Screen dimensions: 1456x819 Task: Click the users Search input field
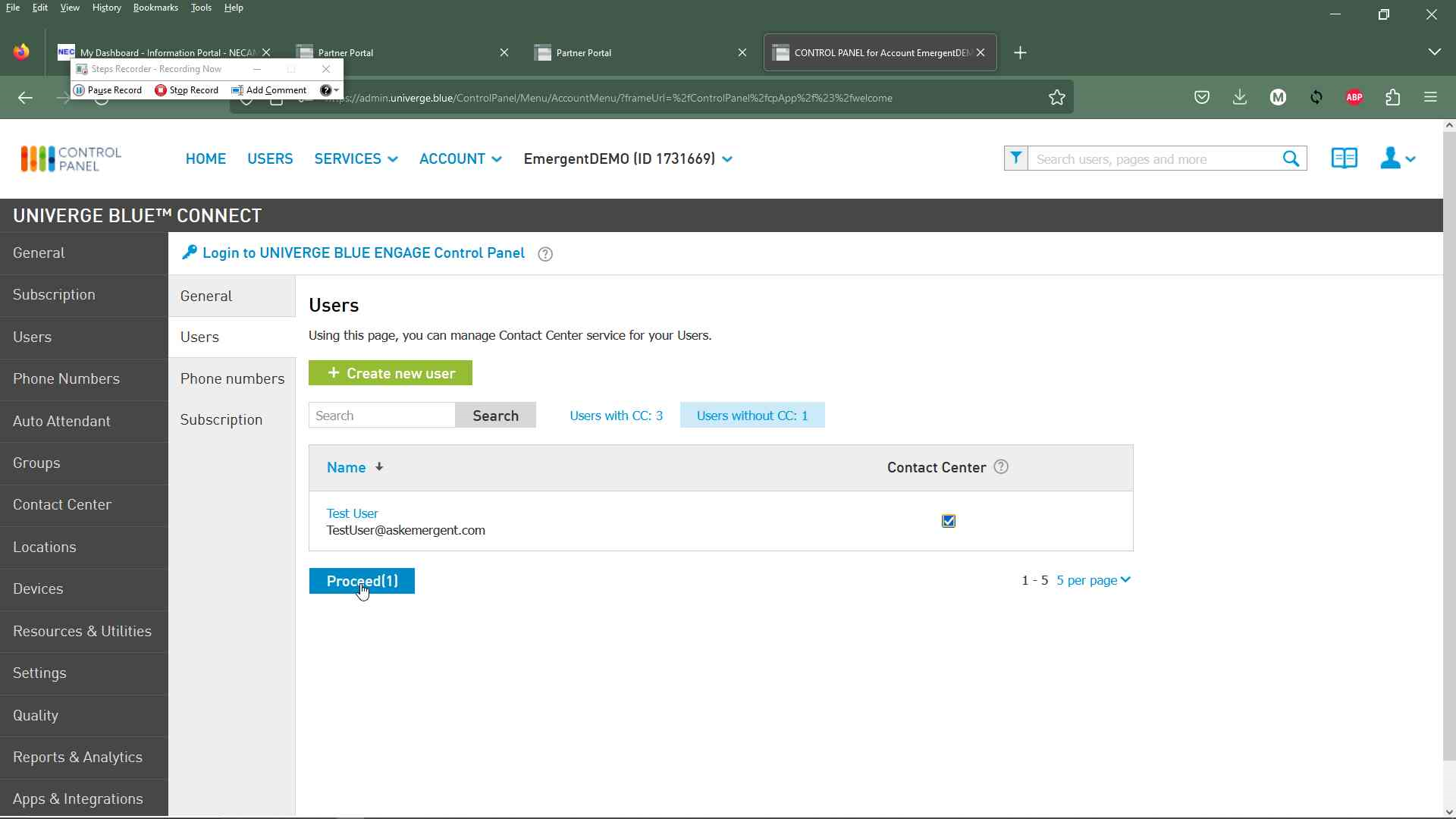click(381, 416)
